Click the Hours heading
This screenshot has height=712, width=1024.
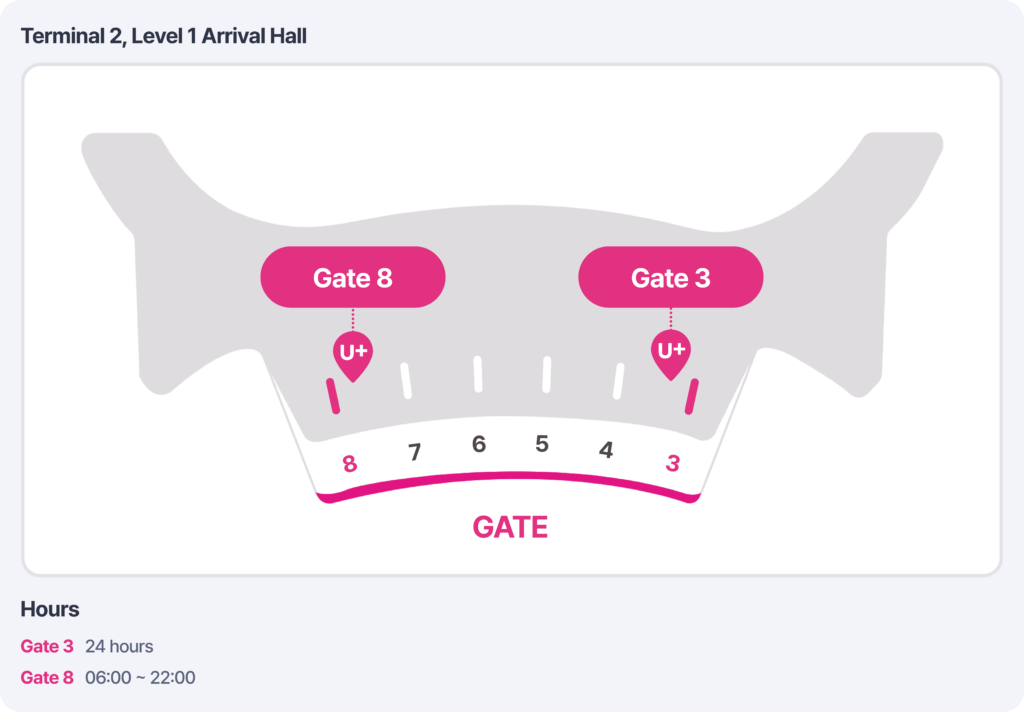pyautogui.click(x=50, y=609)
